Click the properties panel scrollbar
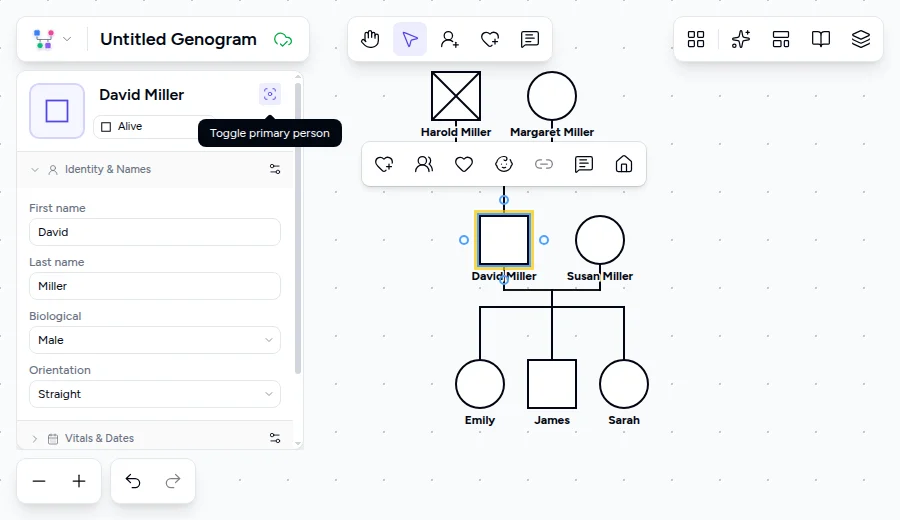The width and height of the screenshot is (900, 520). coord(297,228)
